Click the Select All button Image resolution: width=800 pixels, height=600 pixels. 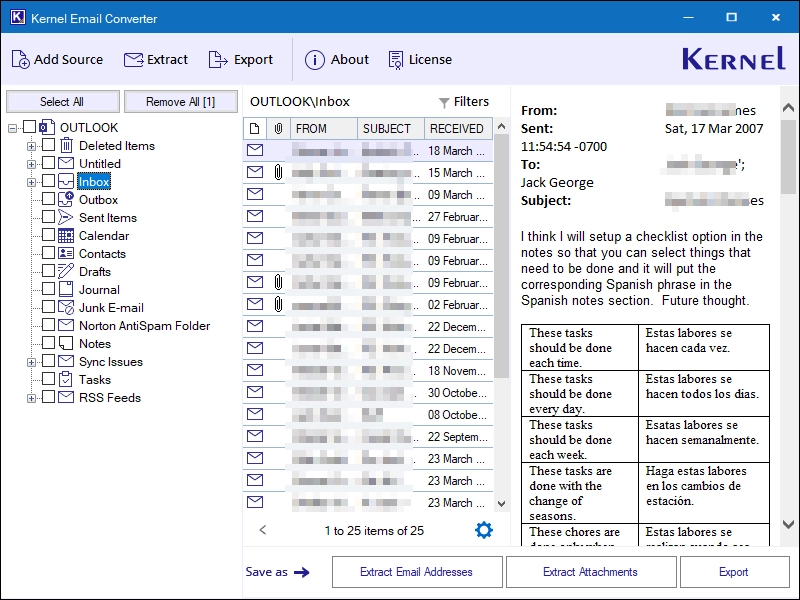tap(63, 102)
